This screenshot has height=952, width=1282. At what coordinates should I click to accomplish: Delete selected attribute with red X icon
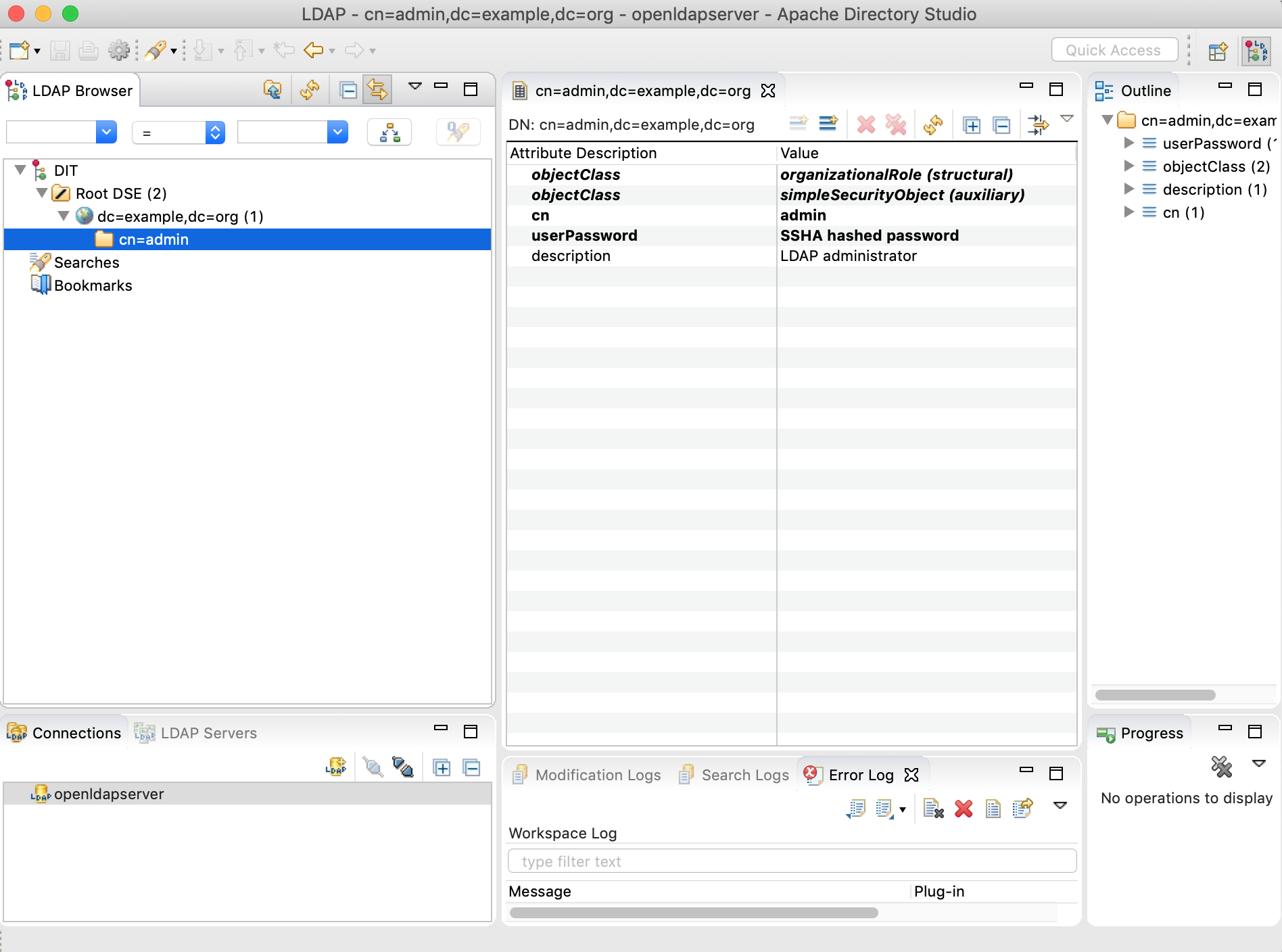point(866,124)
